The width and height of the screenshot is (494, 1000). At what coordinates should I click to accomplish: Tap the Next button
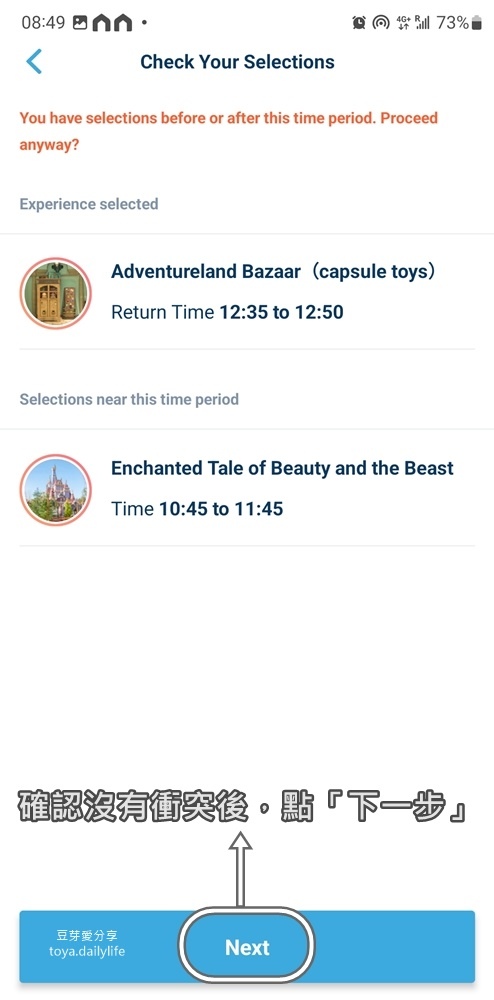click(247, 946)
